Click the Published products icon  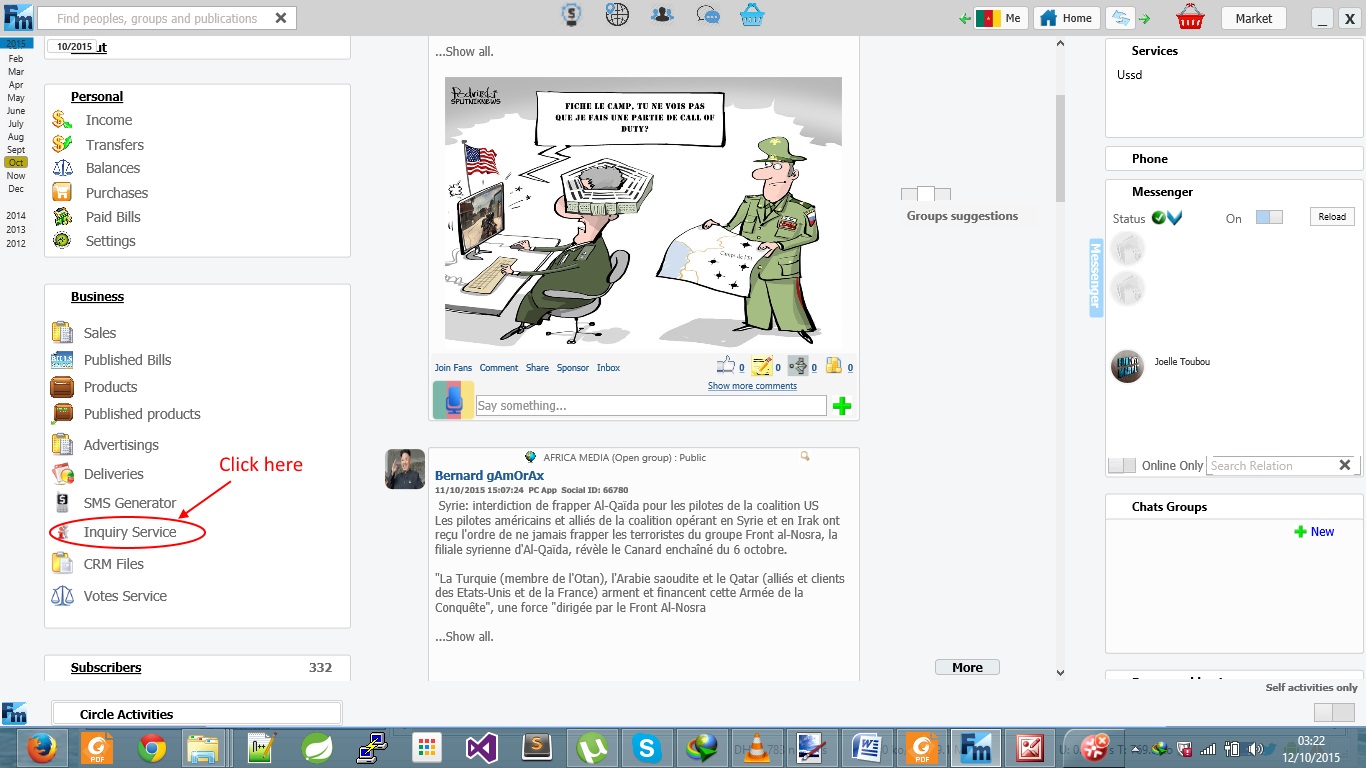point(62,413)
